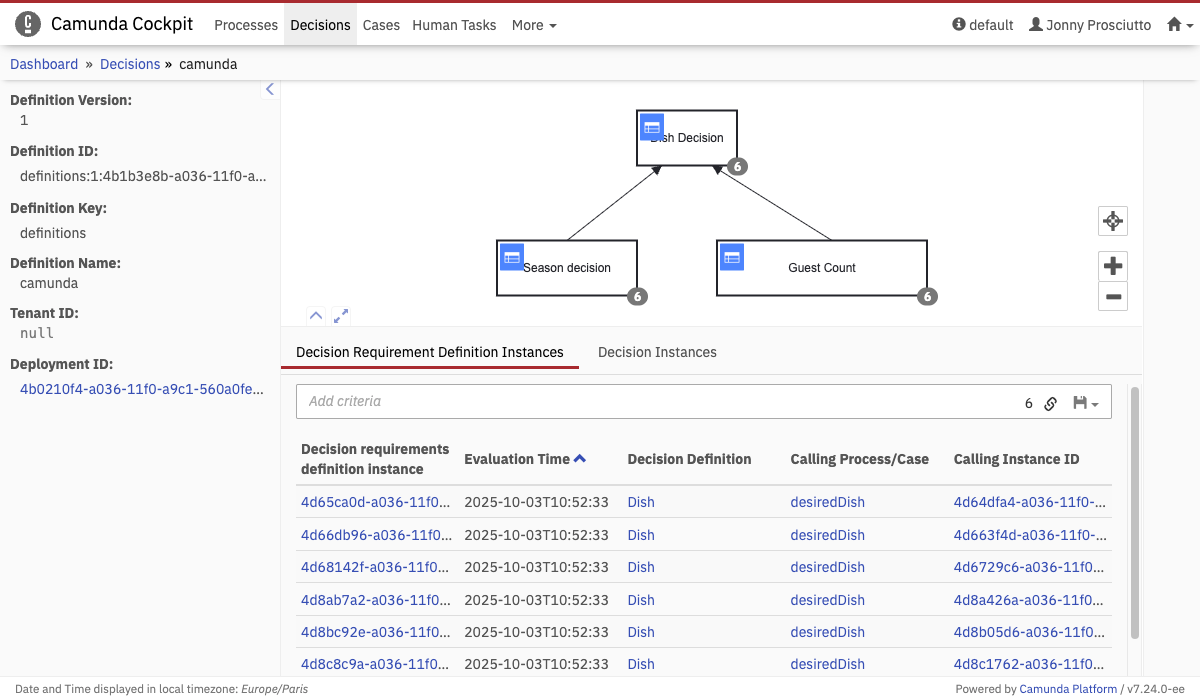Go to Dashboard in breadcrumb
The width and height of the screenshot is (1200, 700).
pyautogui.click(x=44, y=64)
